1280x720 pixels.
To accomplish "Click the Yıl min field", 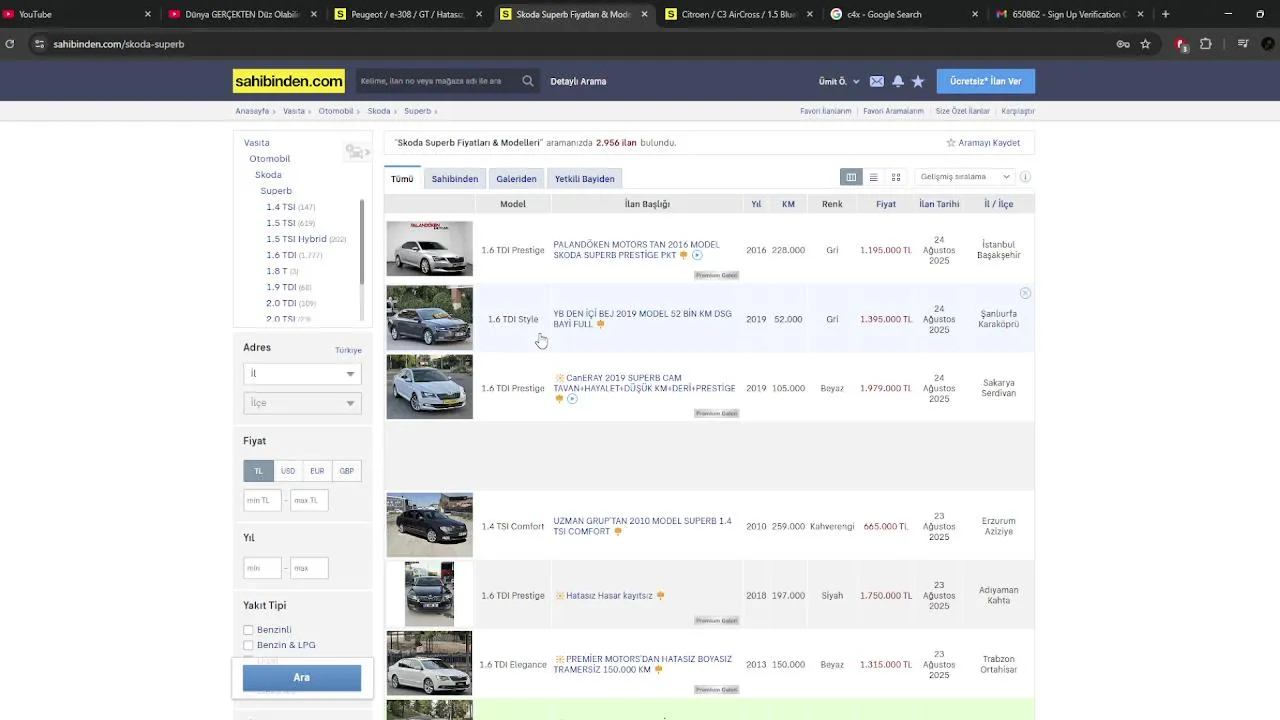I will (262, 568).
